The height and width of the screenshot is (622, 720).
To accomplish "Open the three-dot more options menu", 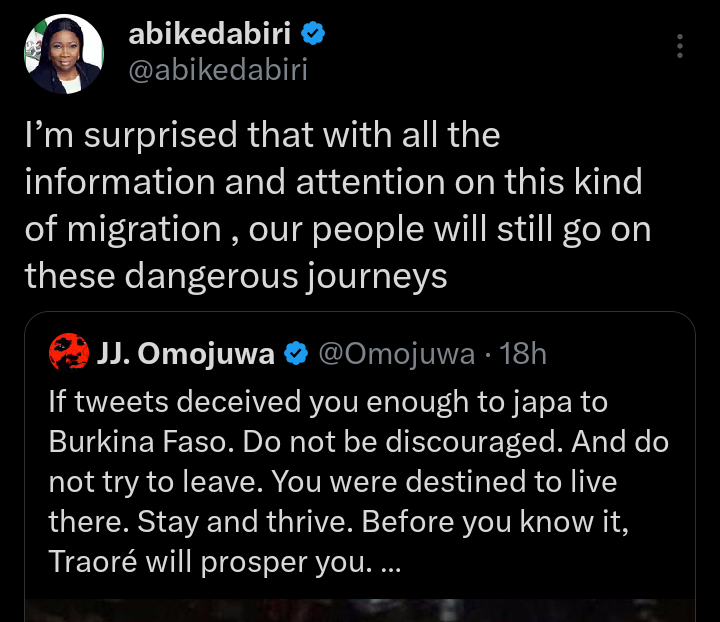I will tap(680, 46).
